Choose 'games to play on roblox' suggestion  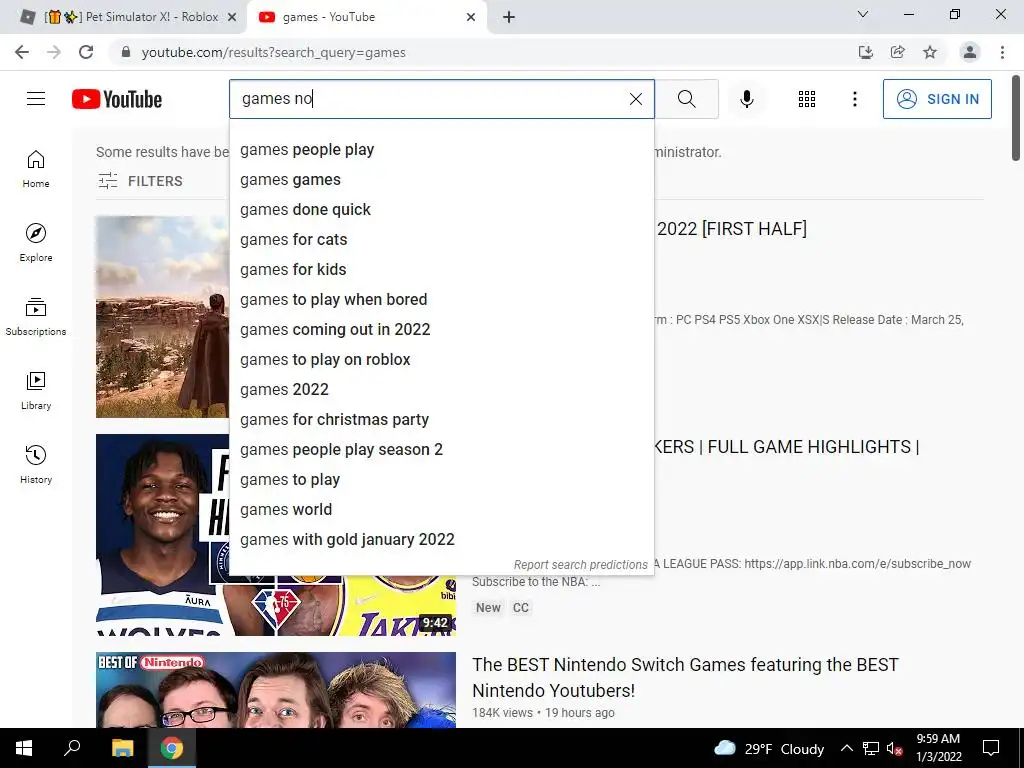441,360
